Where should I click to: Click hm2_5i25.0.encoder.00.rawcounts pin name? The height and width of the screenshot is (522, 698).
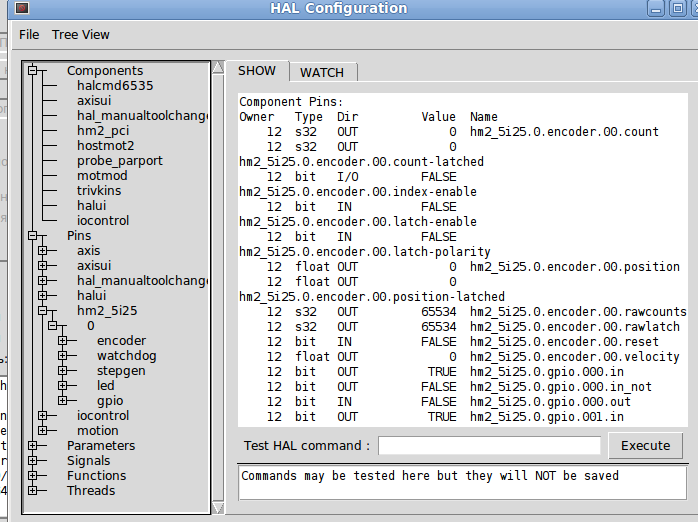coord(578,312)
